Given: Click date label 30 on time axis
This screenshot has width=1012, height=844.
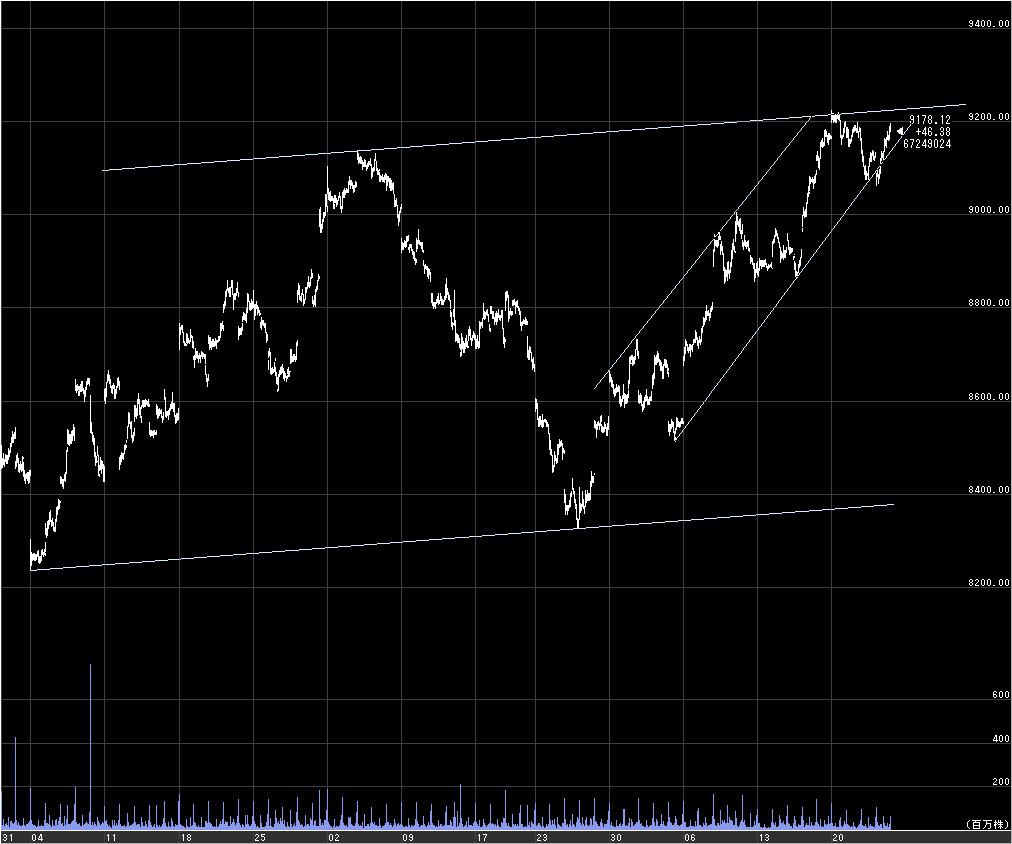Looking at the screenshot, I should (616, 838).
